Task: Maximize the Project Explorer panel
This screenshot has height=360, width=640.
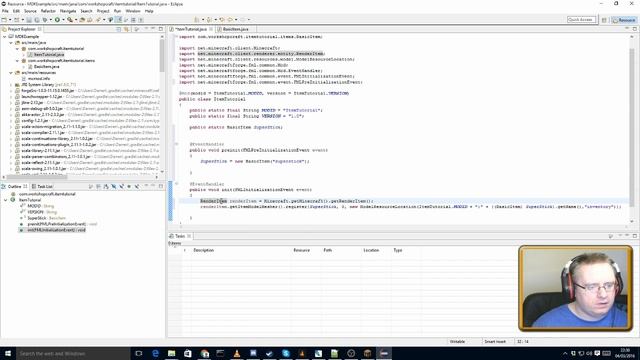Action: pyautogui.click(x=161, y=29)
